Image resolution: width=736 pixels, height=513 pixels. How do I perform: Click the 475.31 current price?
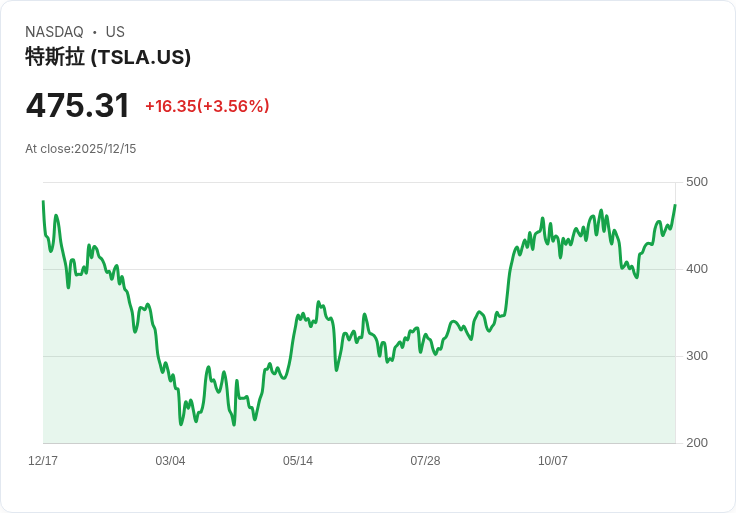click(78, 106)
